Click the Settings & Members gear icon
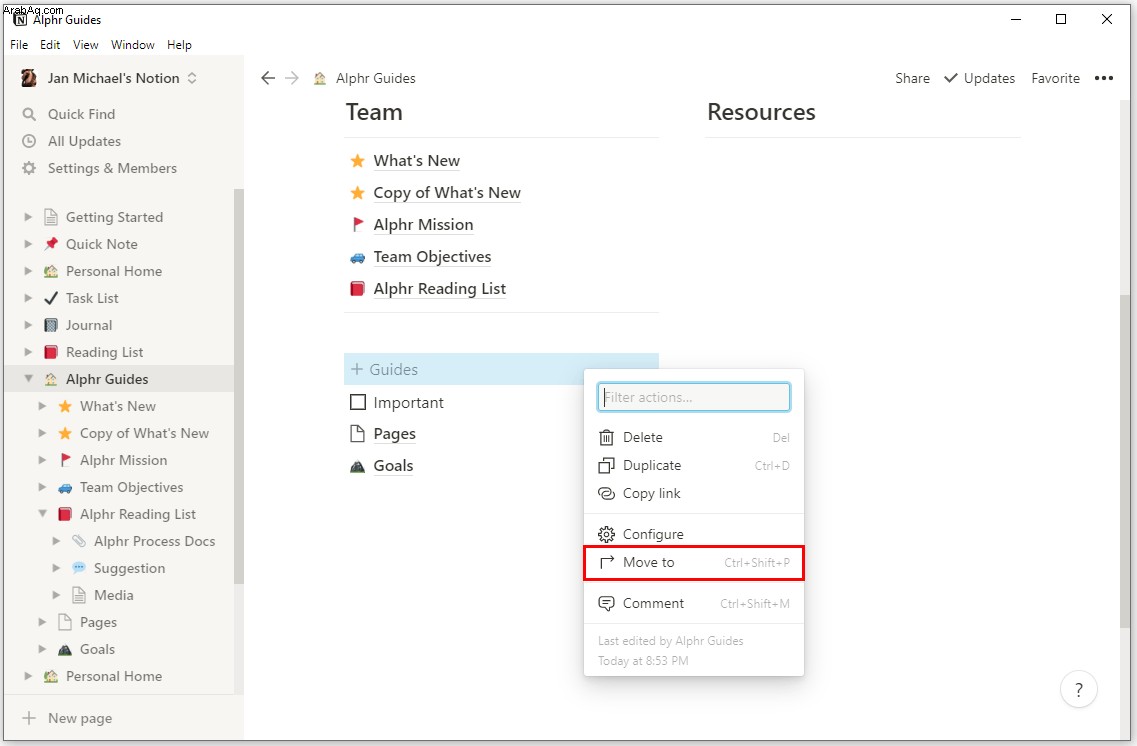Screen dimensions: 1137x746 [x=29, y=168]
